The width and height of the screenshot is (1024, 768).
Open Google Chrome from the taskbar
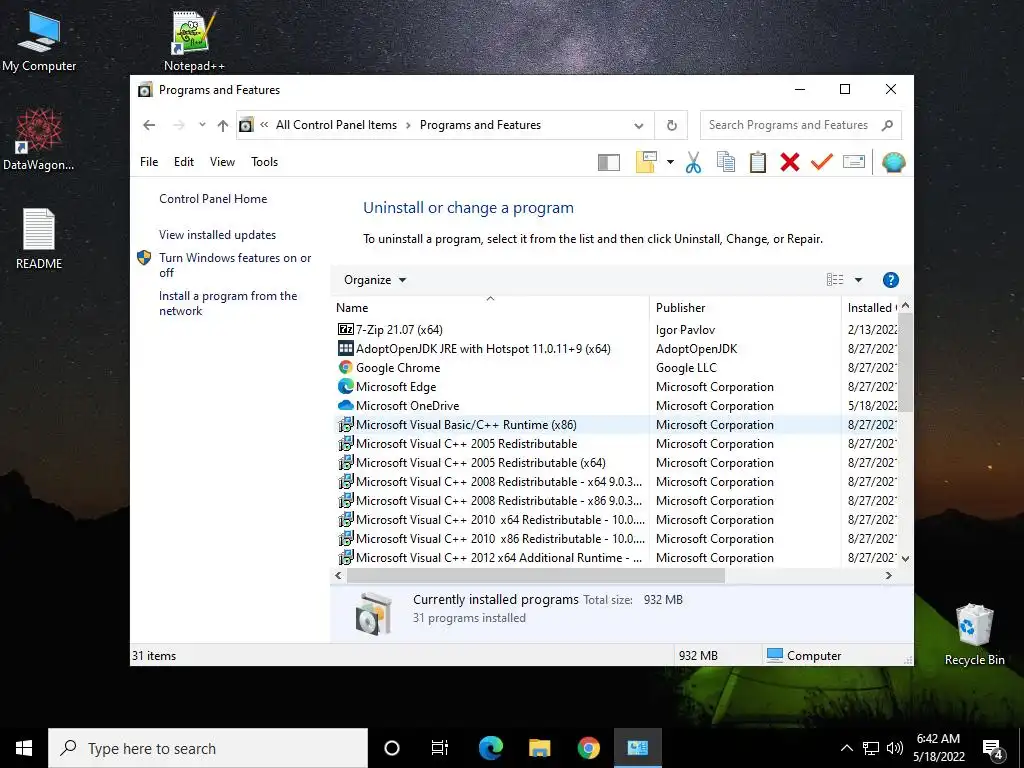coord(588,748)
